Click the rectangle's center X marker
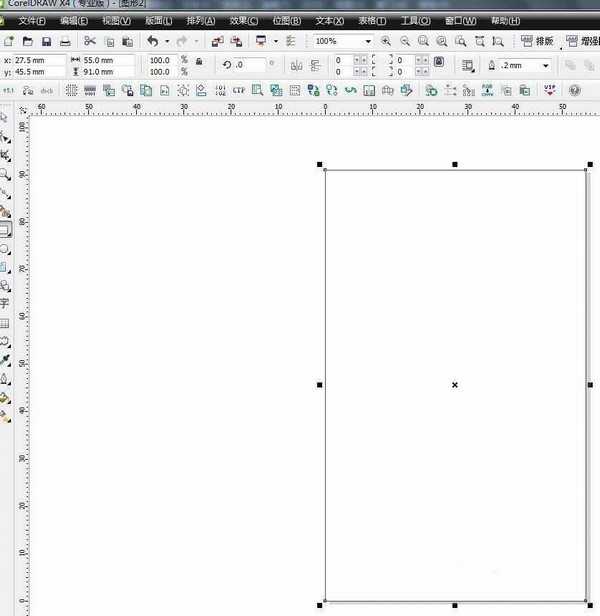Screen dimensions: 600x616 [x=455, y=385]
